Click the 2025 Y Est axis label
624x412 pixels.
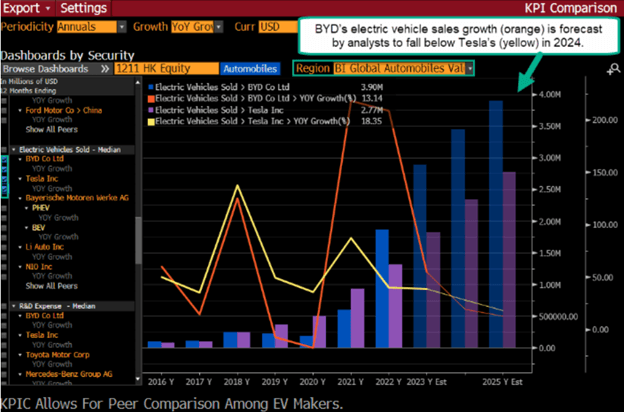point(502,382)
